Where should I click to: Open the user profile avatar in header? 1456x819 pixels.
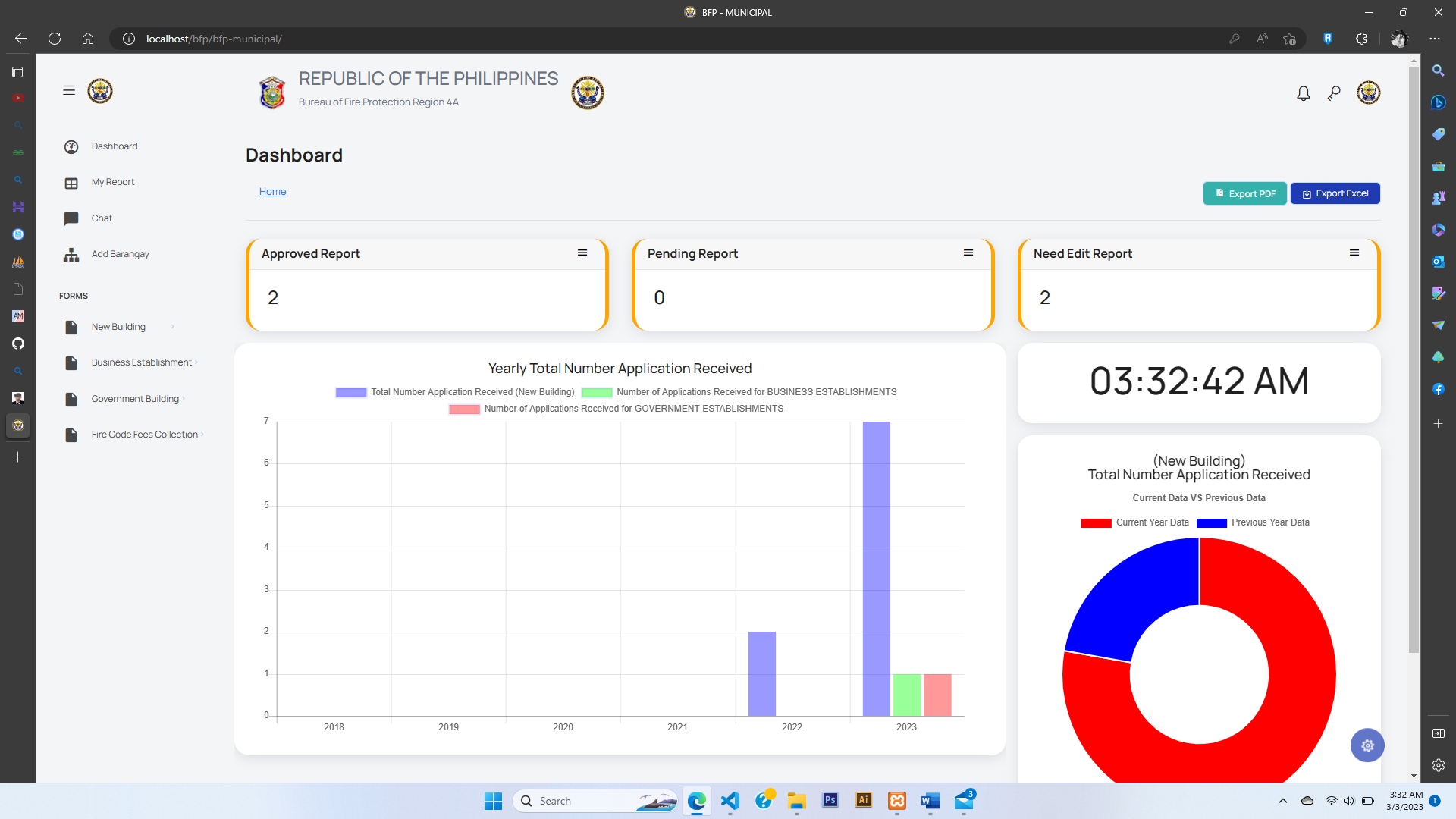(x=1368, y=93)
